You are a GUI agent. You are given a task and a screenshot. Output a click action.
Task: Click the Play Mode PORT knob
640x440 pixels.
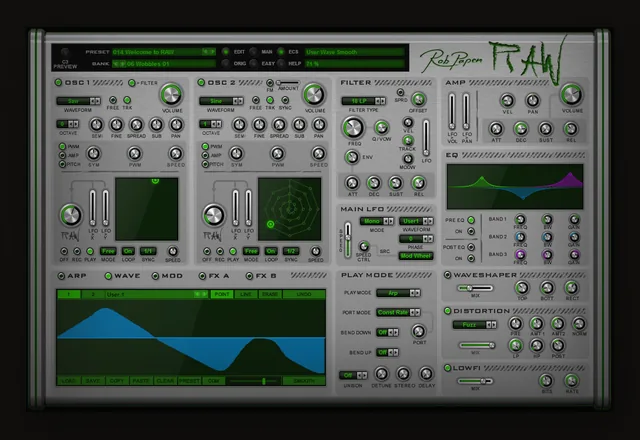pos(419,331)
